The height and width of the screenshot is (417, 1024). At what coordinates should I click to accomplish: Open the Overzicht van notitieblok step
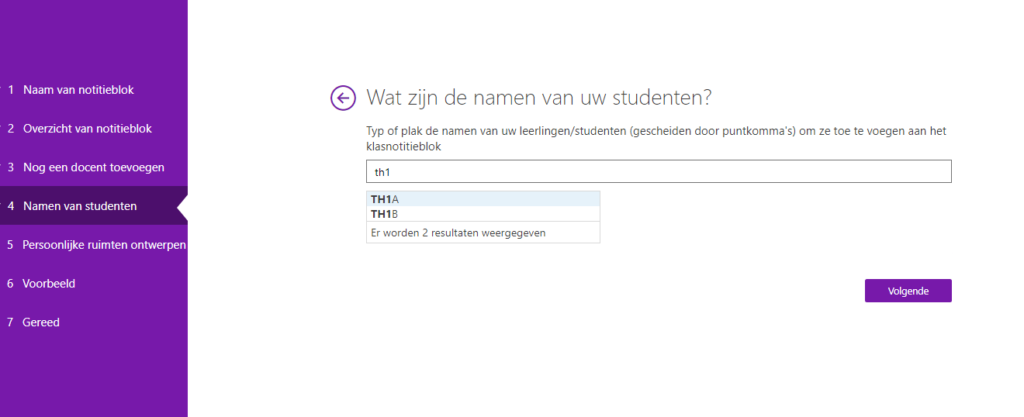pyautogui.click(x=87, y=129)
